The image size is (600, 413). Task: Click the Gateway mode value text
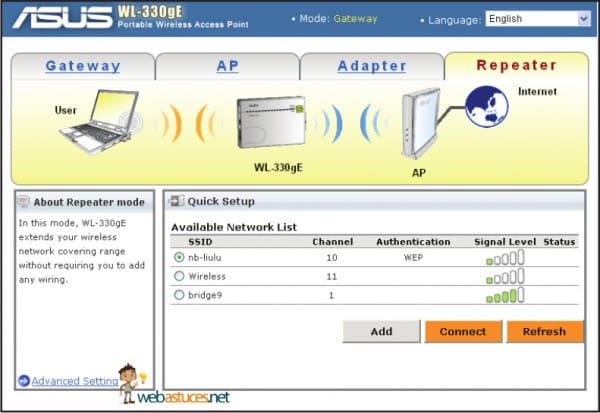[355, 18]
